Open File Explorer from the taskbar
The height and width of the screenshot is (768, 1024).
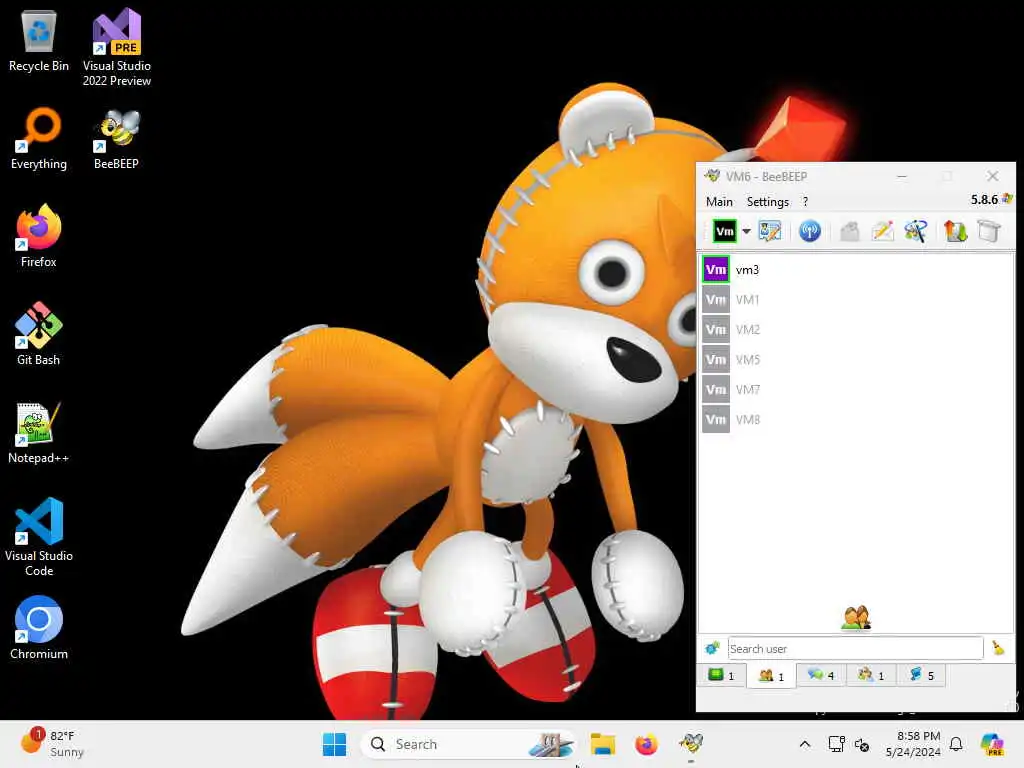point(603,744)
